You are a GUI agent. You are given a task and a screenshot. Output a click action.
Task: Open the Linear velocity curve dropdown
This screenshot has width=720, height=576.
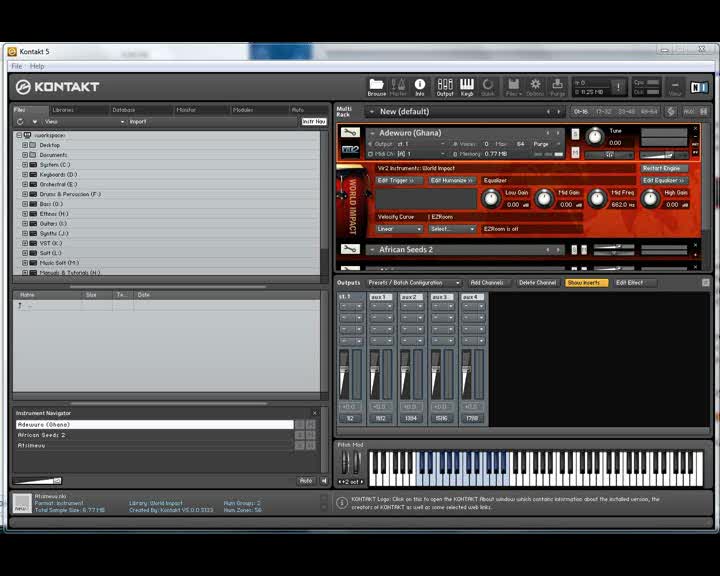pyautogui.click(x=398, y=229)
